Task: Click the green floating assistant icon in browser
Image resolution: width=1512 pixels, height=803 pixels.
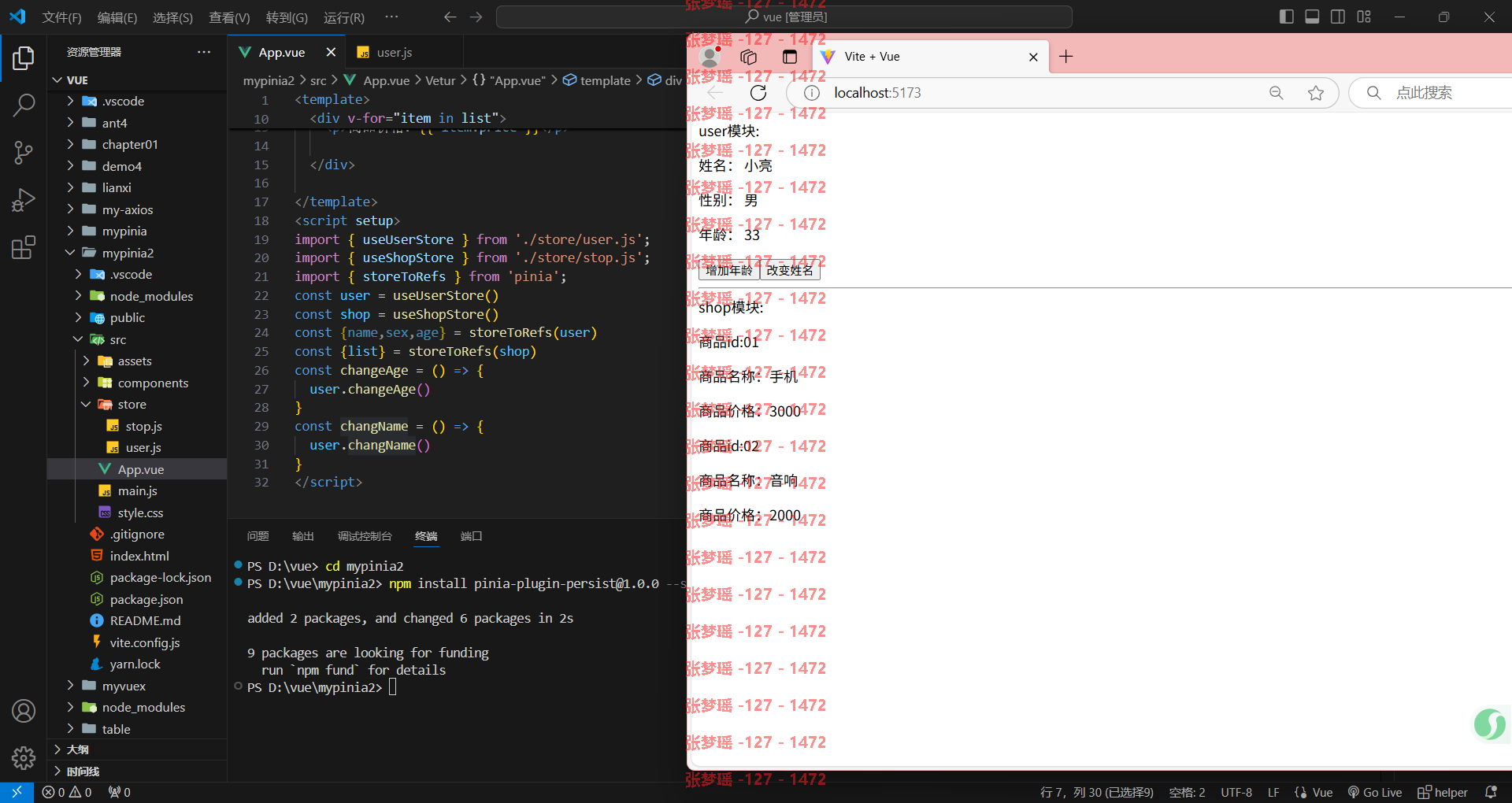Action: 1490,724
